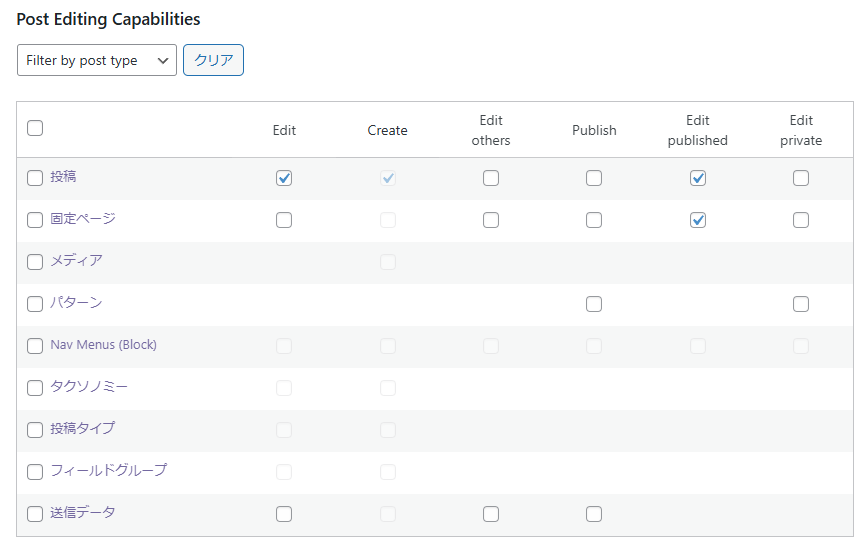Click the Edit published column header
This screenshot has height=557, width=866.
698,130
